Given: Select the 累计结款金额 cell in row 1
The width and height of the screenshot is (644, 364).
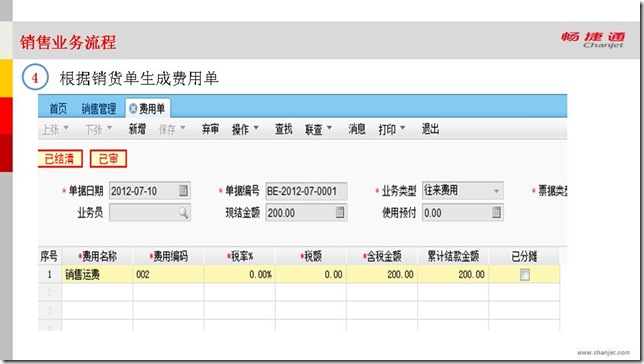Looking at the screenshot, I should [x=453, y=274].
